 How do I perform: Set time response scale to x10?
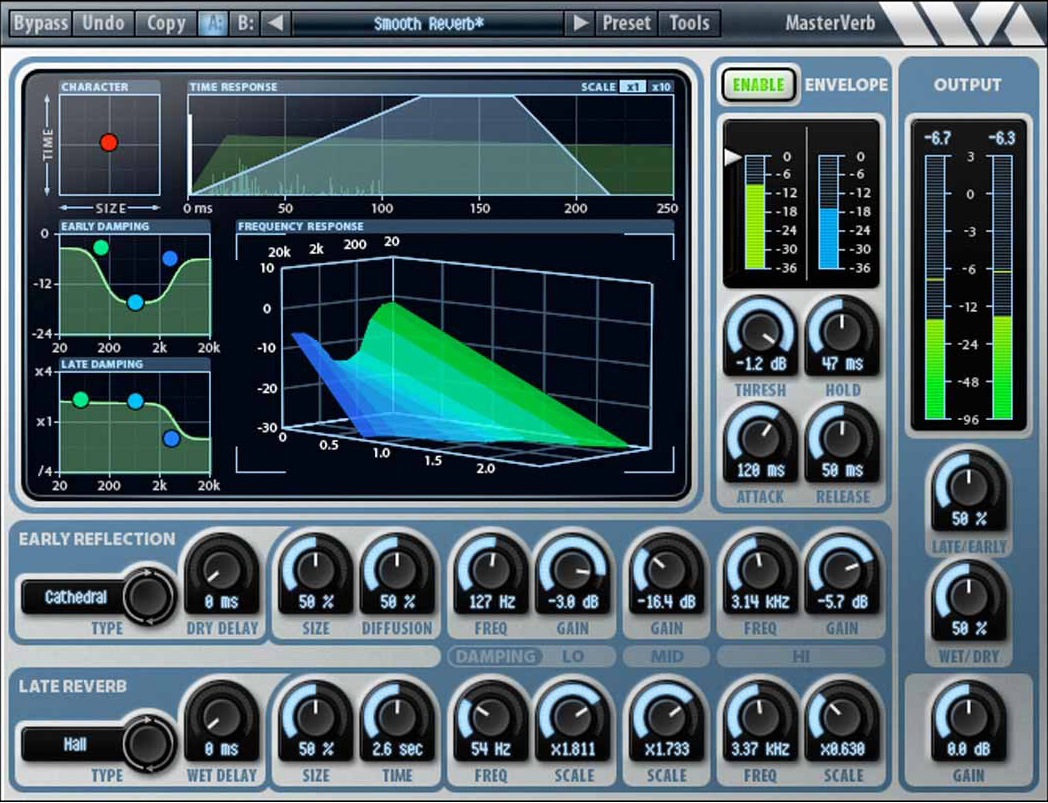[661, 87]
